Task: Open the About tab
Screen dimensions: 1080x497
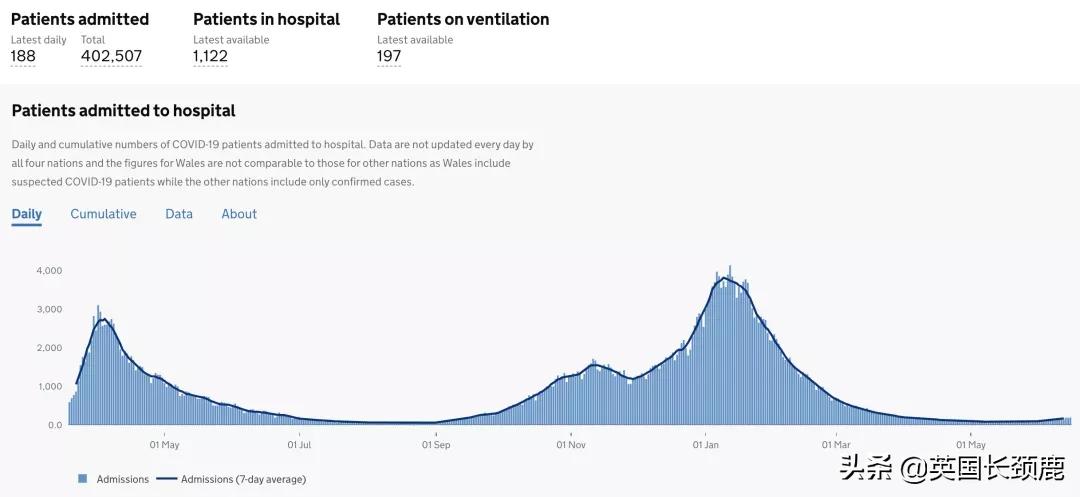Action: click(239, 214)
